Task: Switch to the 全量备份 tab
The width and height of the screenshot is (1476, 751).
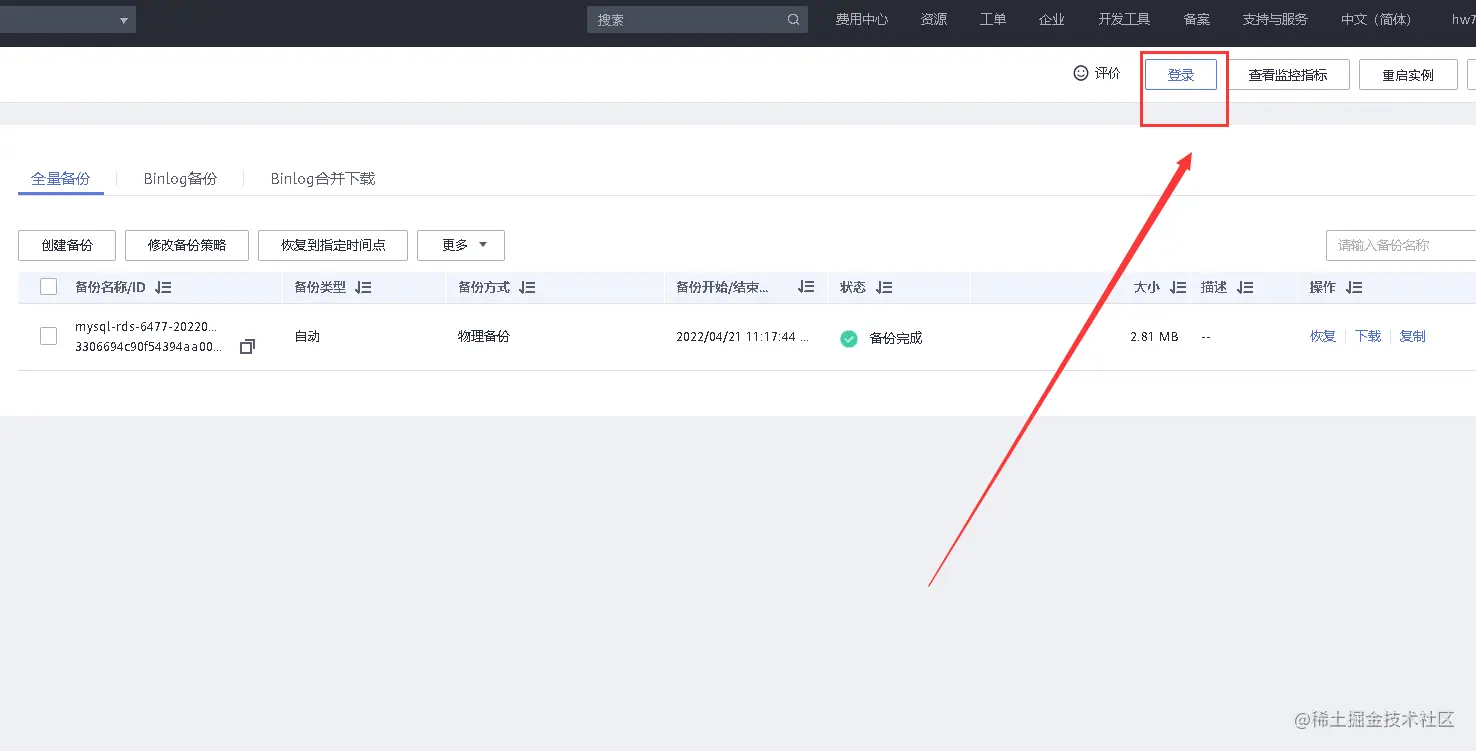Action: click(60, 178)
